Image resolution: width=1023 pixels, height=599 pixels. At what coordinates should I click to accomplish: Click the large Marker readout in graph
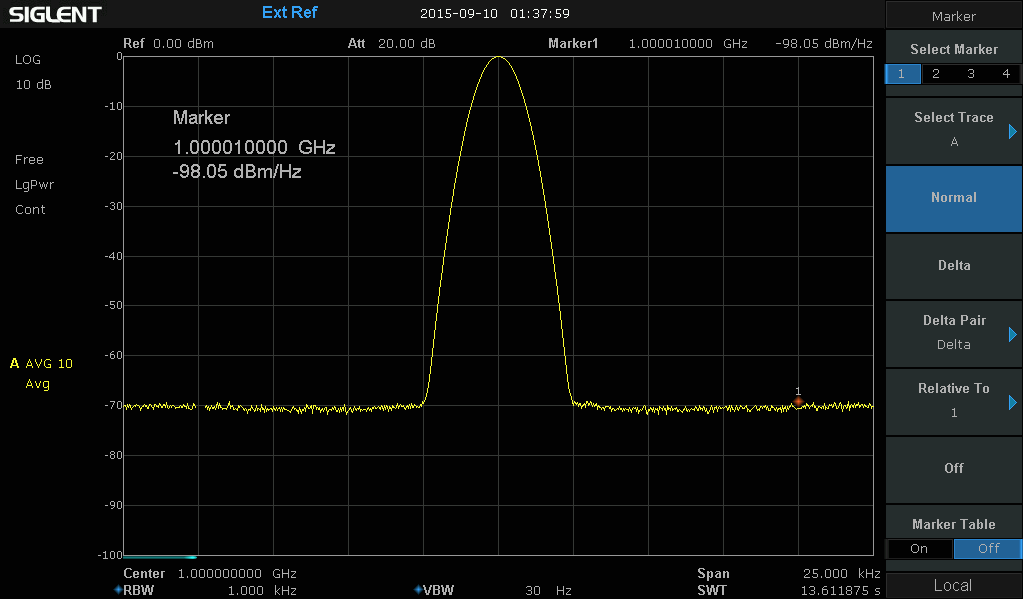[254, 145]
